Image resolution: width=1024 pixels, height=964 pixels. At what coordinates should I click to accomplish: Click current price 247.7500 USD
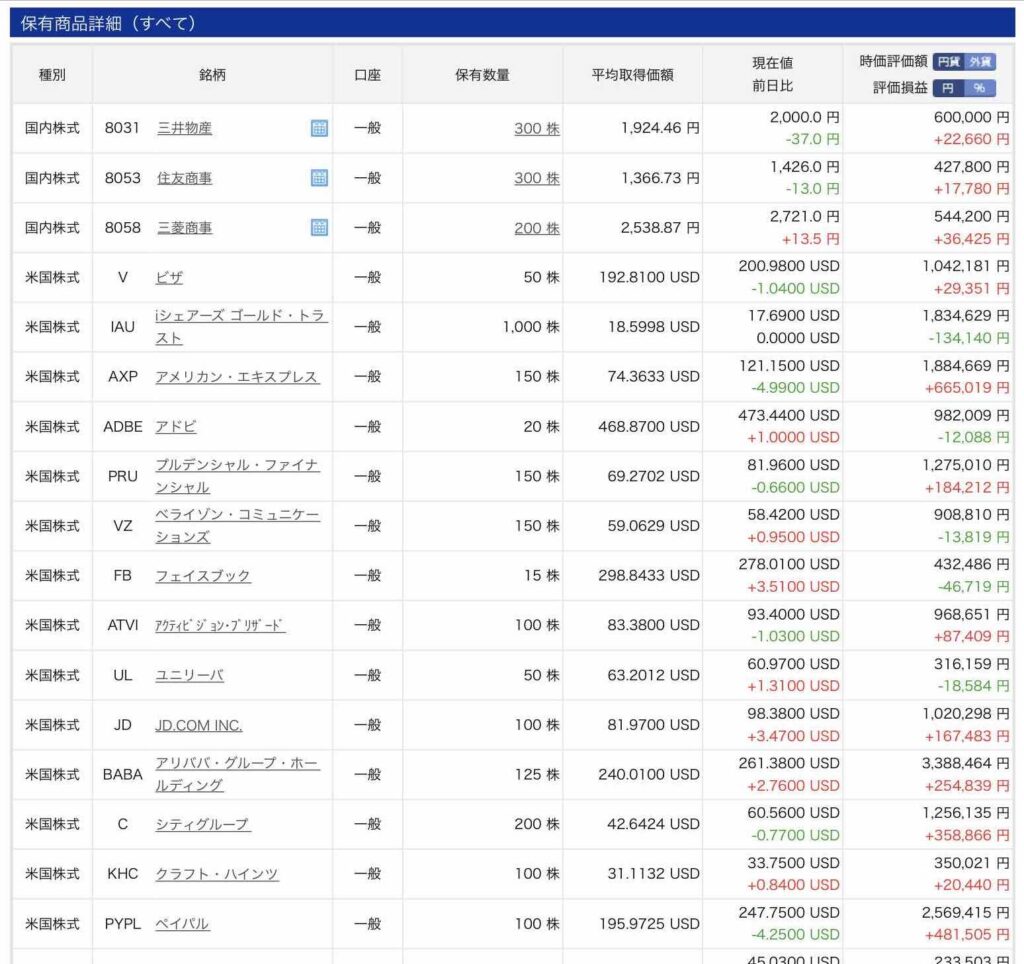[789, 912]
